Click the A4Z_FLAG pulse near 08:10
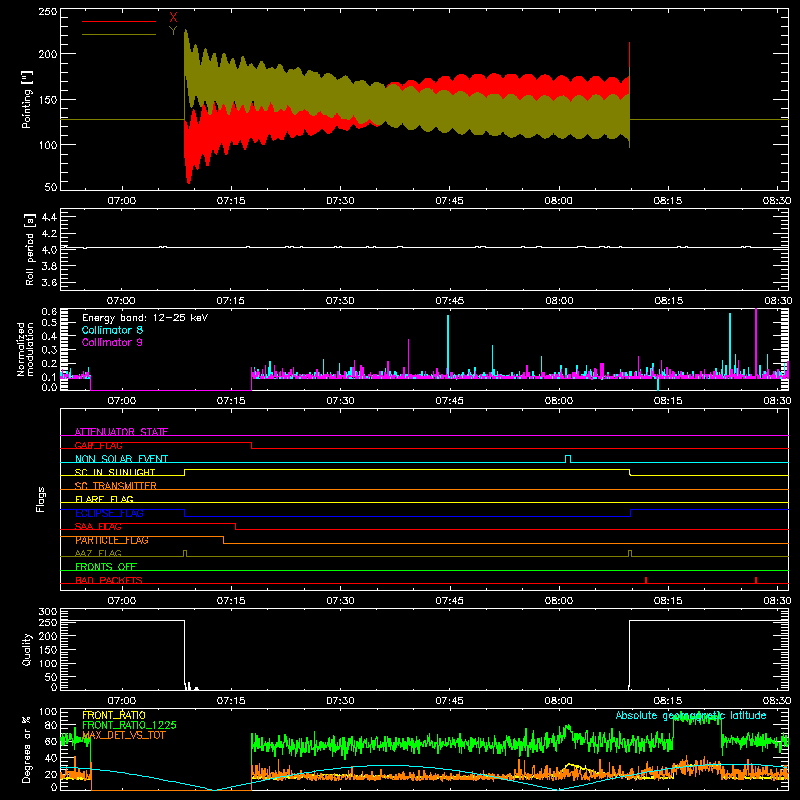 tap(630, 553)
